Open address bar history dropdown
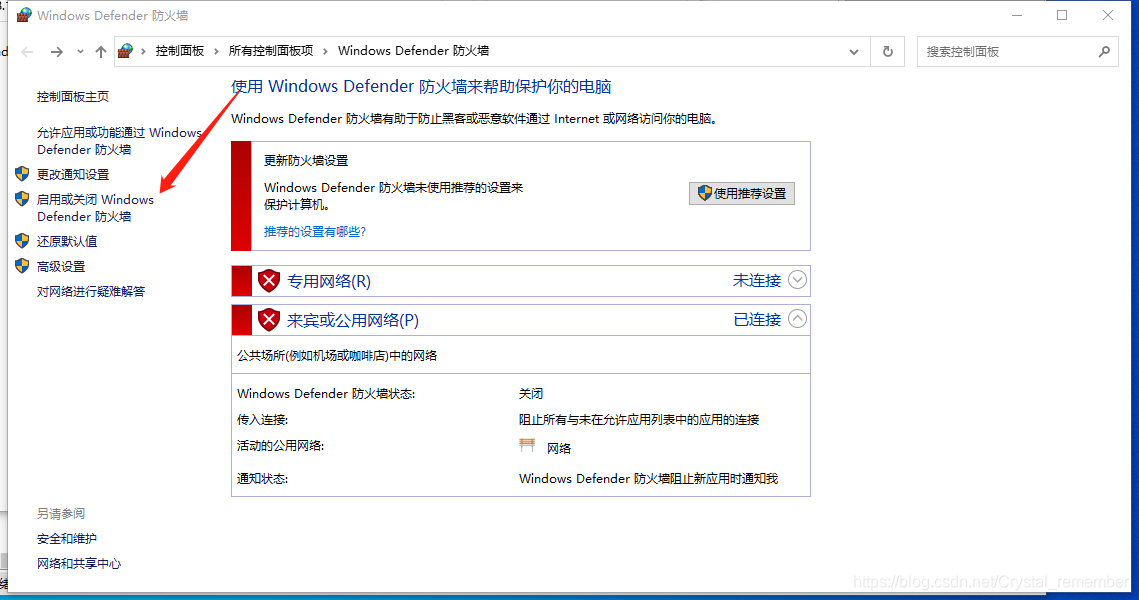 click(x=854, y=52)
